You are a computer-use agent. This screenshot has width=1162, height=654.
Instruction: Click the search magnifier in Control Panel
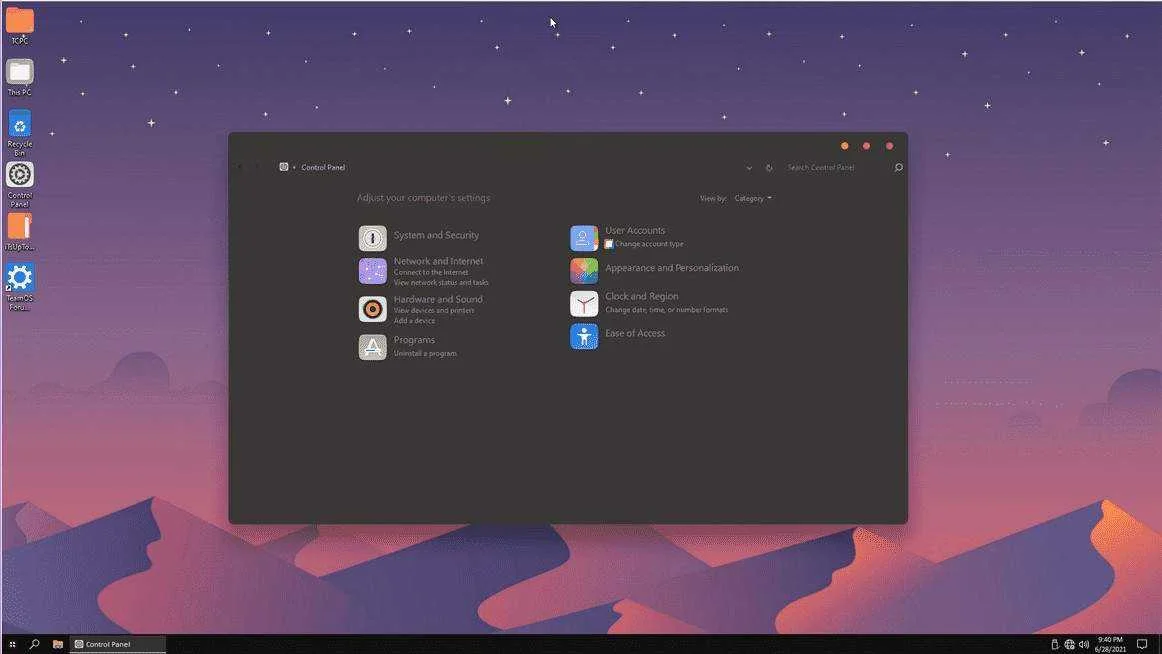[x=898, y=167]
